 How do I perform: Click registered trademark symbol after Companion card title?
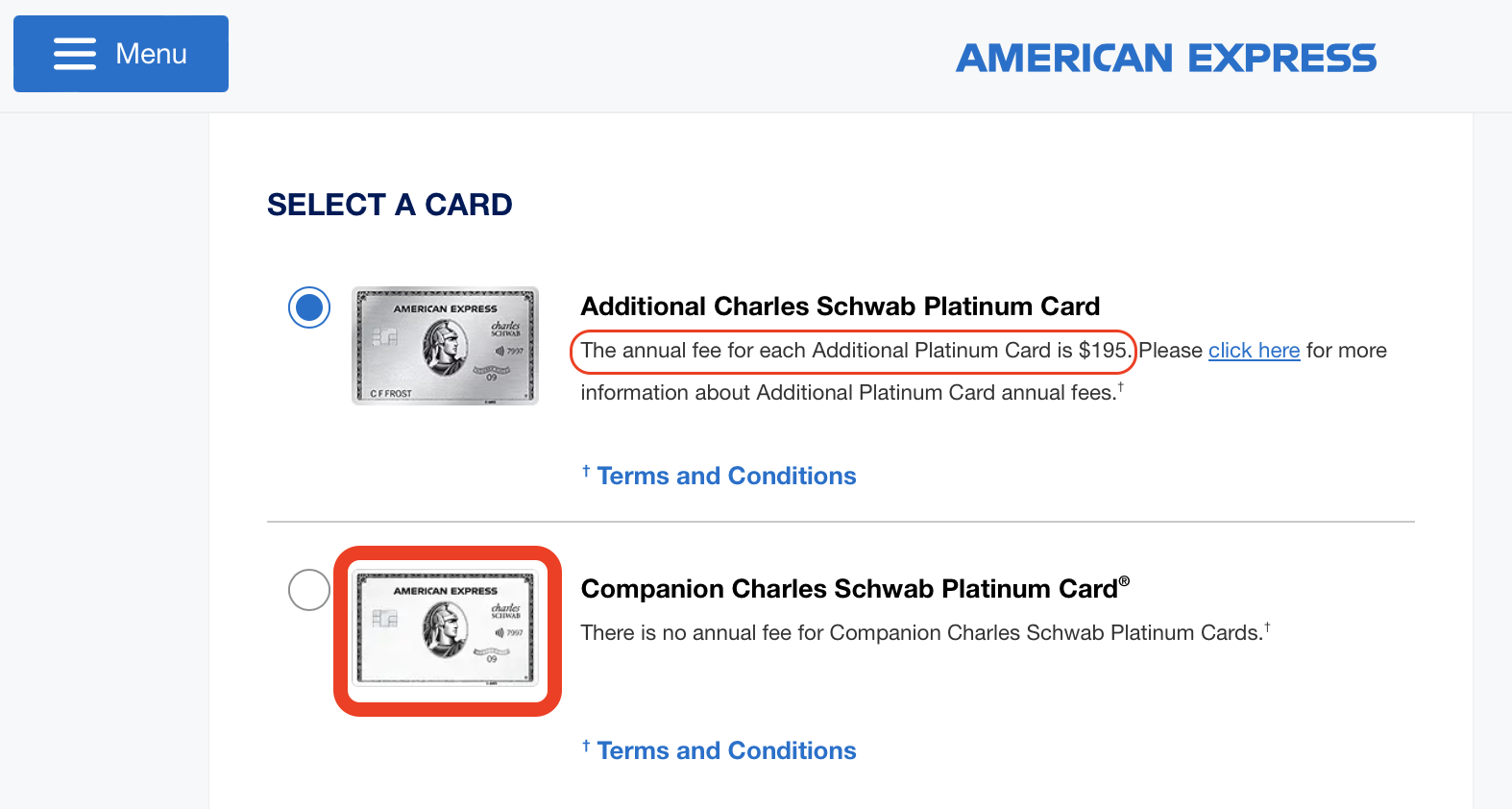(1124, 581)
